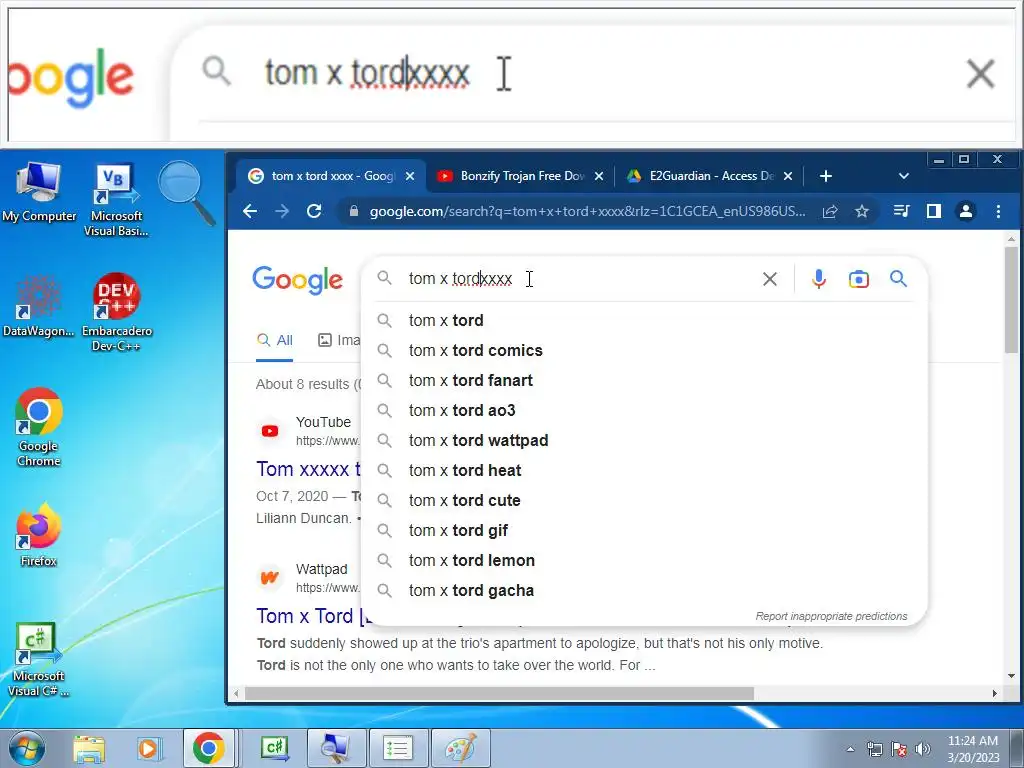Screen dimensions: 1024x768
Task: Go forward in Chrome browser
Action: [281, 211]
